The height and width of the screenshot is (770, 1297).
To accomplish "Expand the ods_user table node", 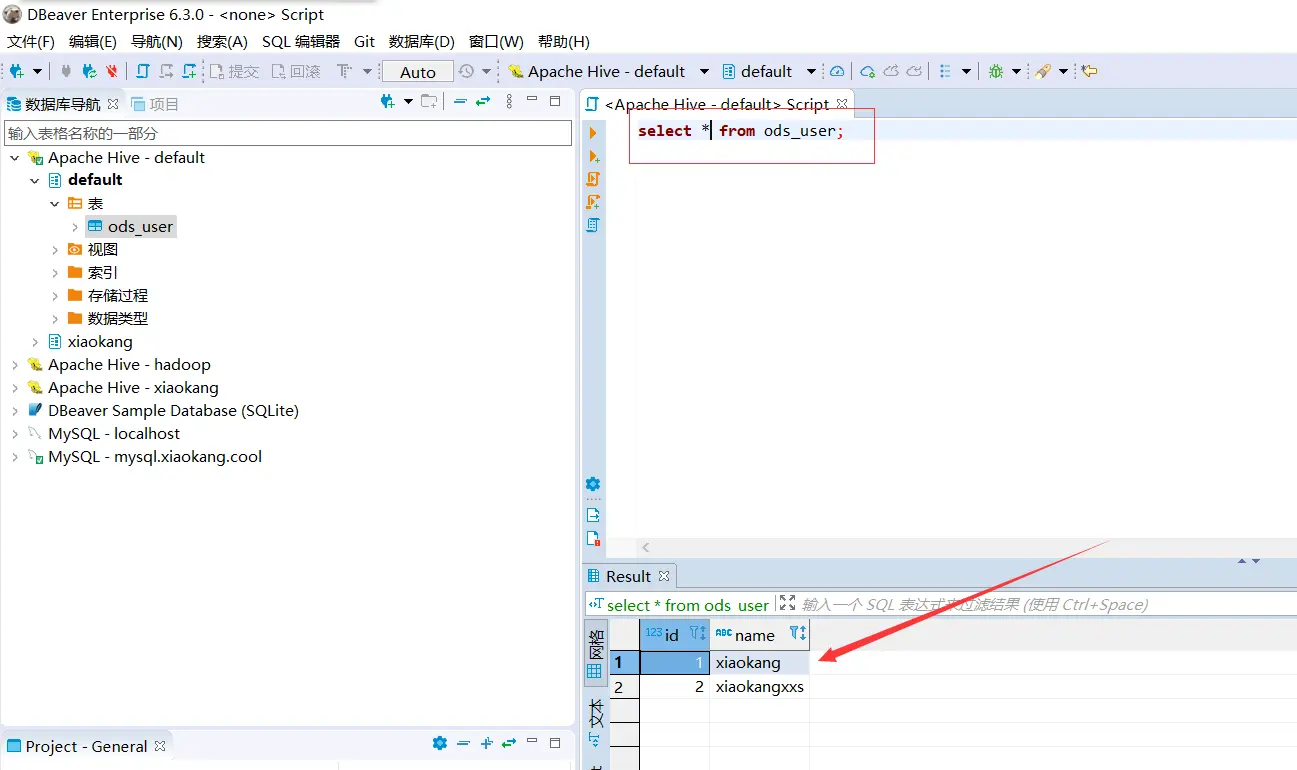I will pos(75,227).
